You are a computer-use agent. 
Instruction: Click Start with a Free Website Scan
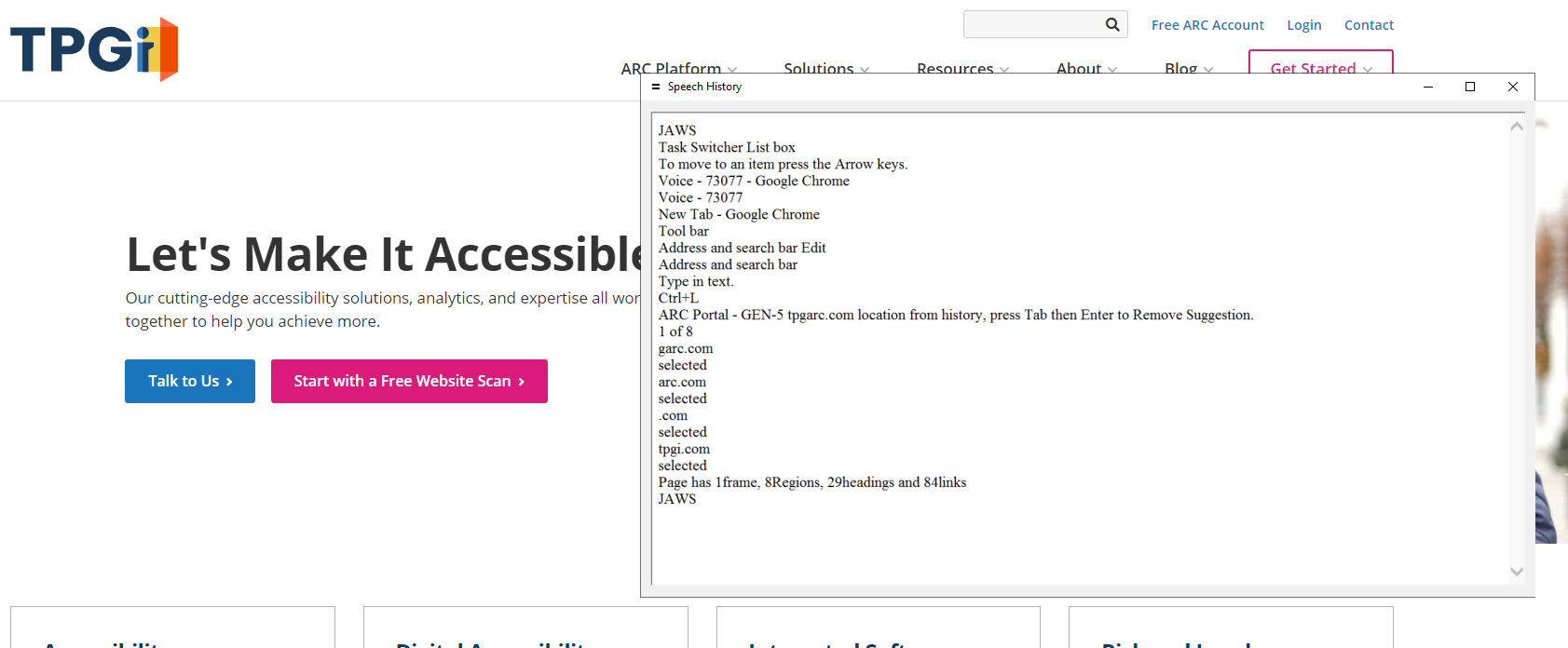point(409,381)
